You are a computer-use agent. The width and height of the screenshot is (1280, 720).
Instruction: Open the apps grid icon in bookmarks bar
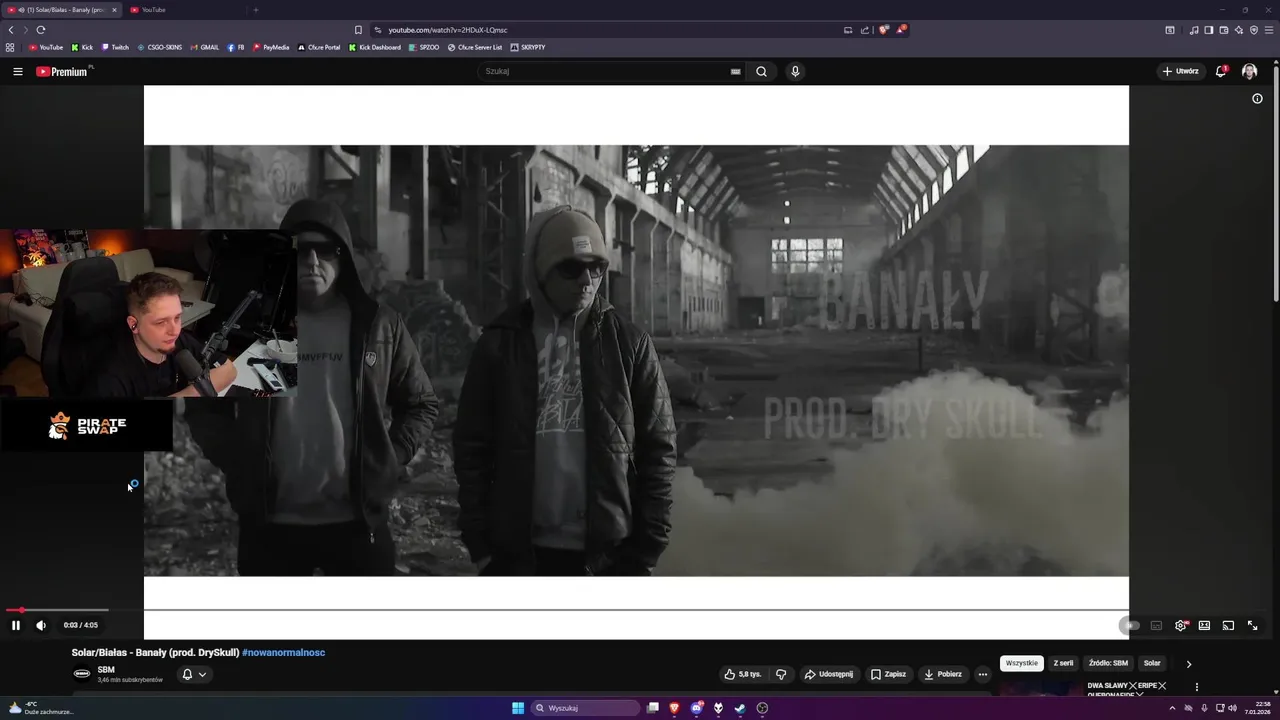click(x=10, y=47)
